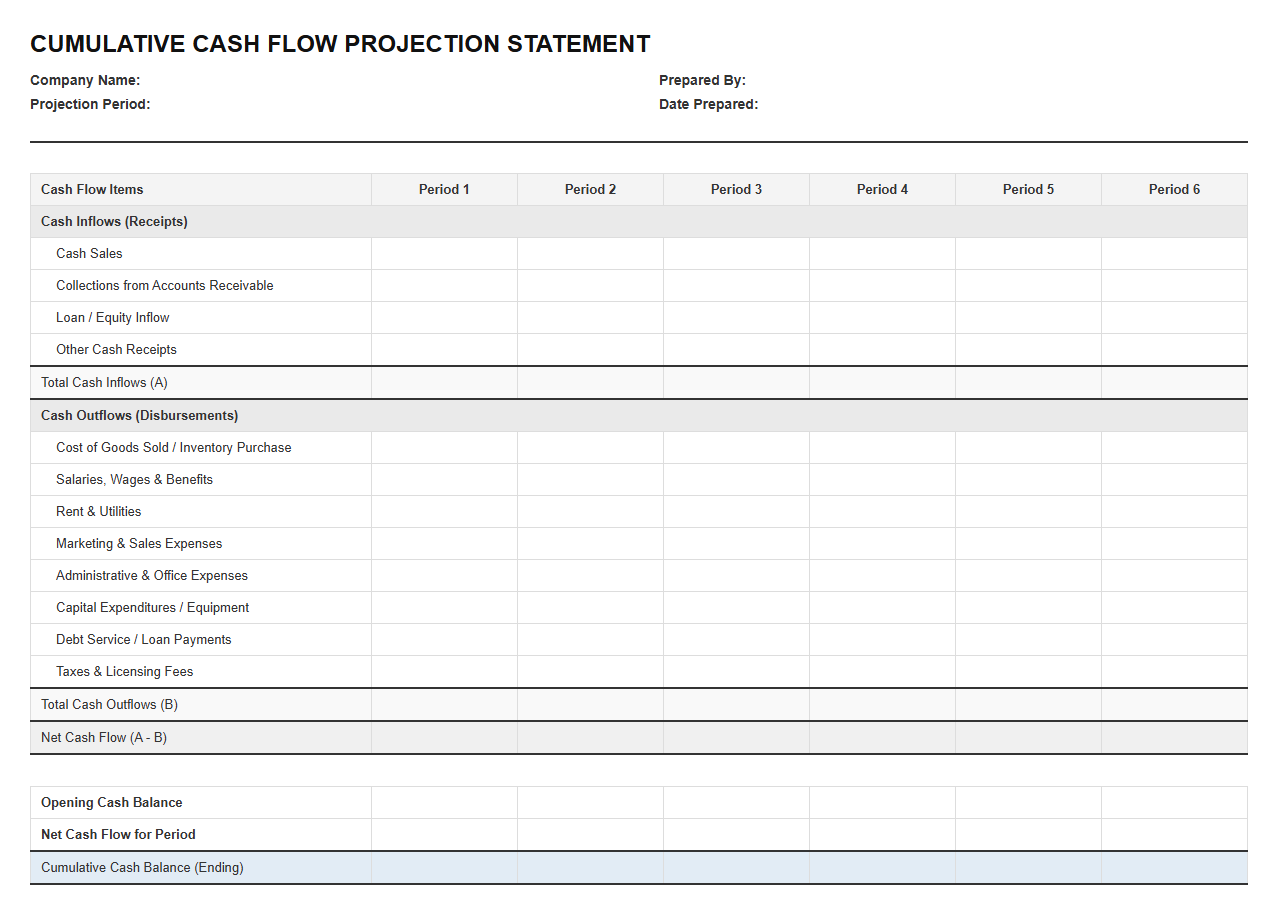Select the Period 5 column header

(x=1028, y=189)
